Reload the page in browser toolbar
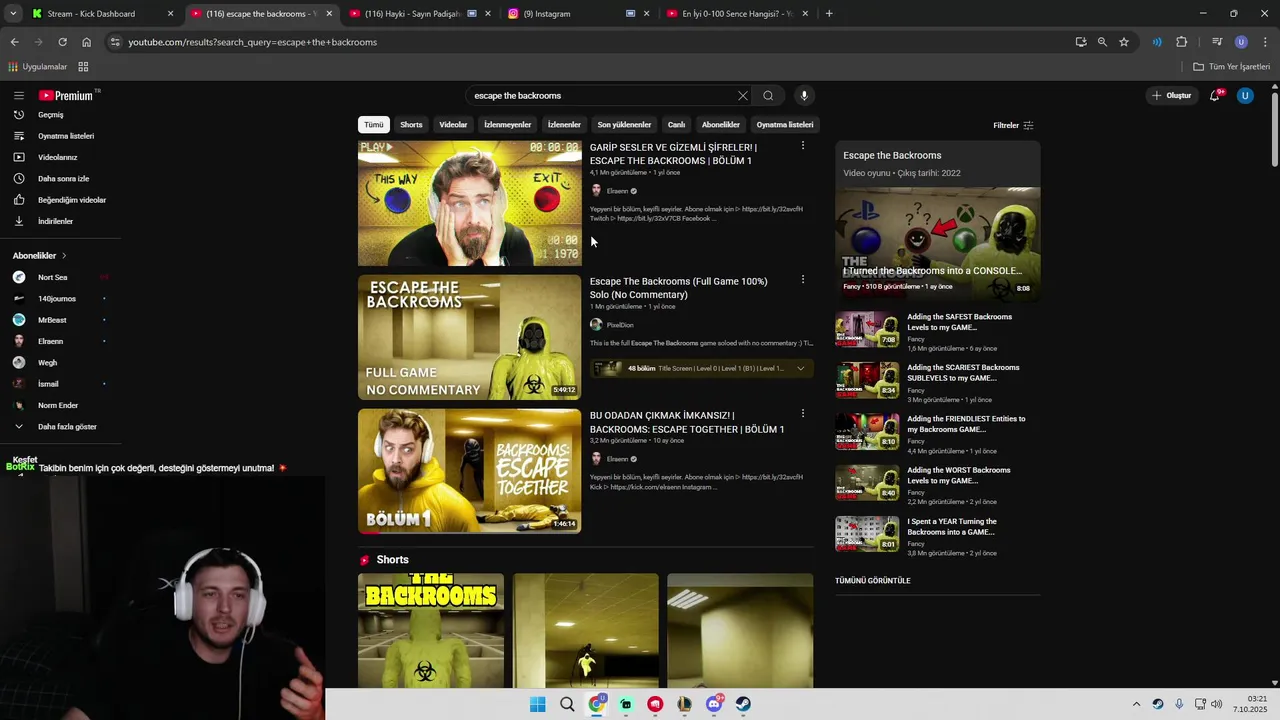 pyautogui.click(x=62, y=42)
